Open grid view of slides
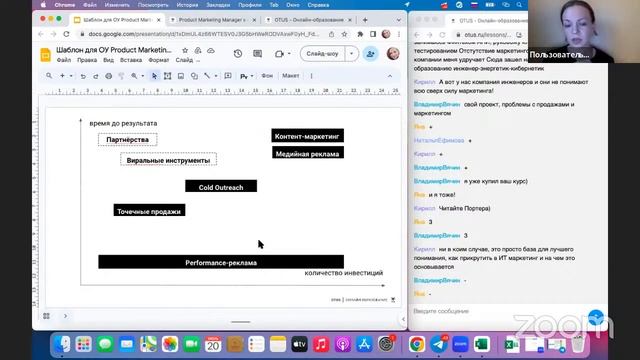The image size is (640, 360). tap(47, 316)
